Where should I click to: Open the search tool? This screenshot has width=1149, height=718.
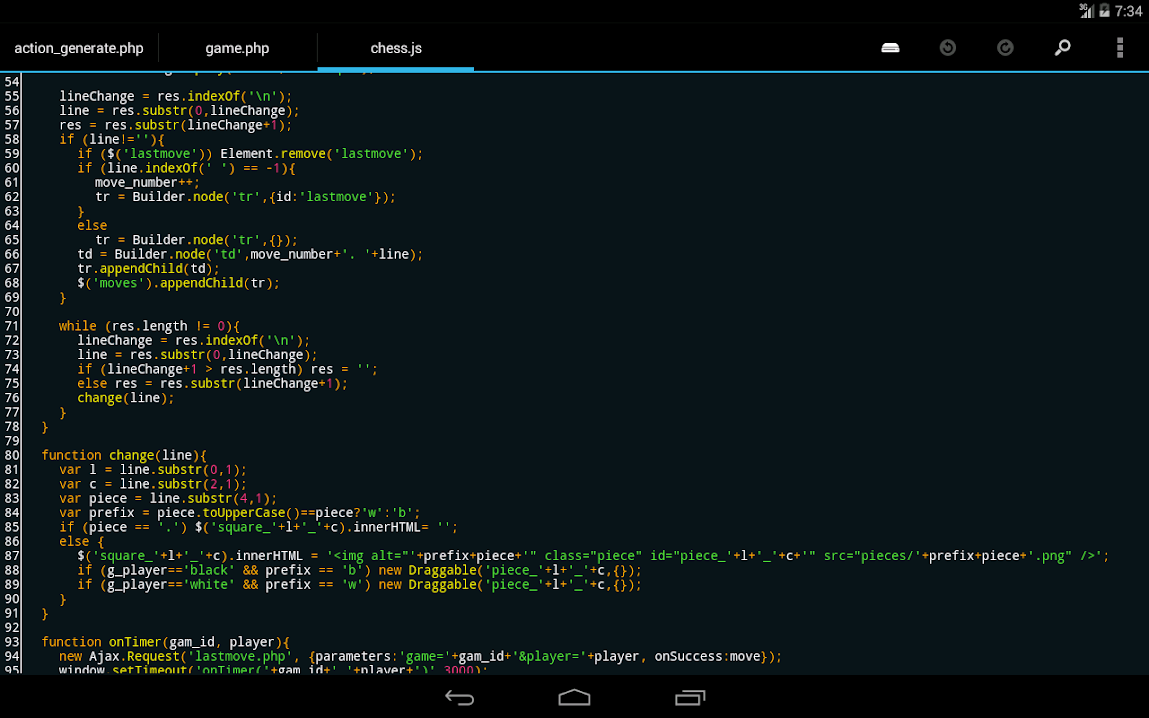(1062, 47)
